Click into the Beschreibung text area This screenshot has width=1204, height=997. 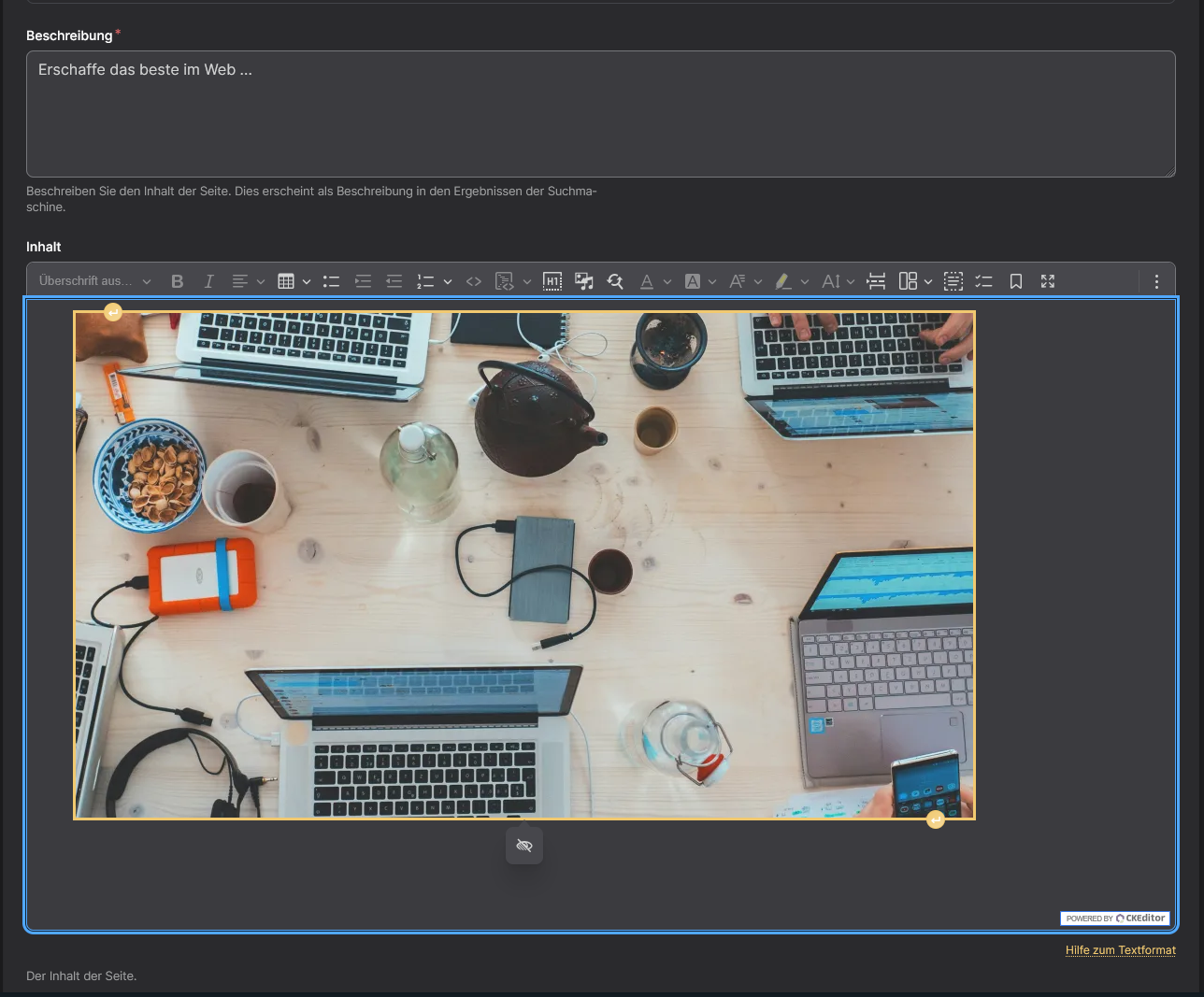click(x=600, y=114)
